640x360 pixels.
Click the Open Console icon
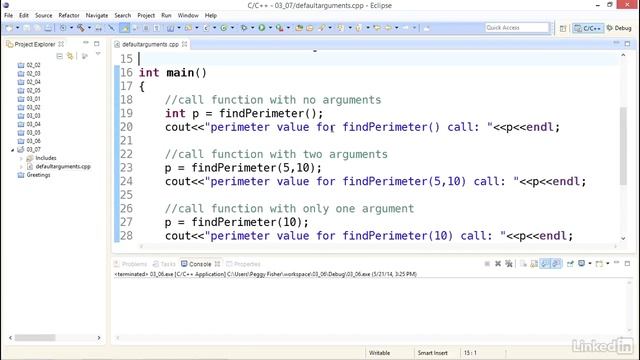click(x=599, y=264)
